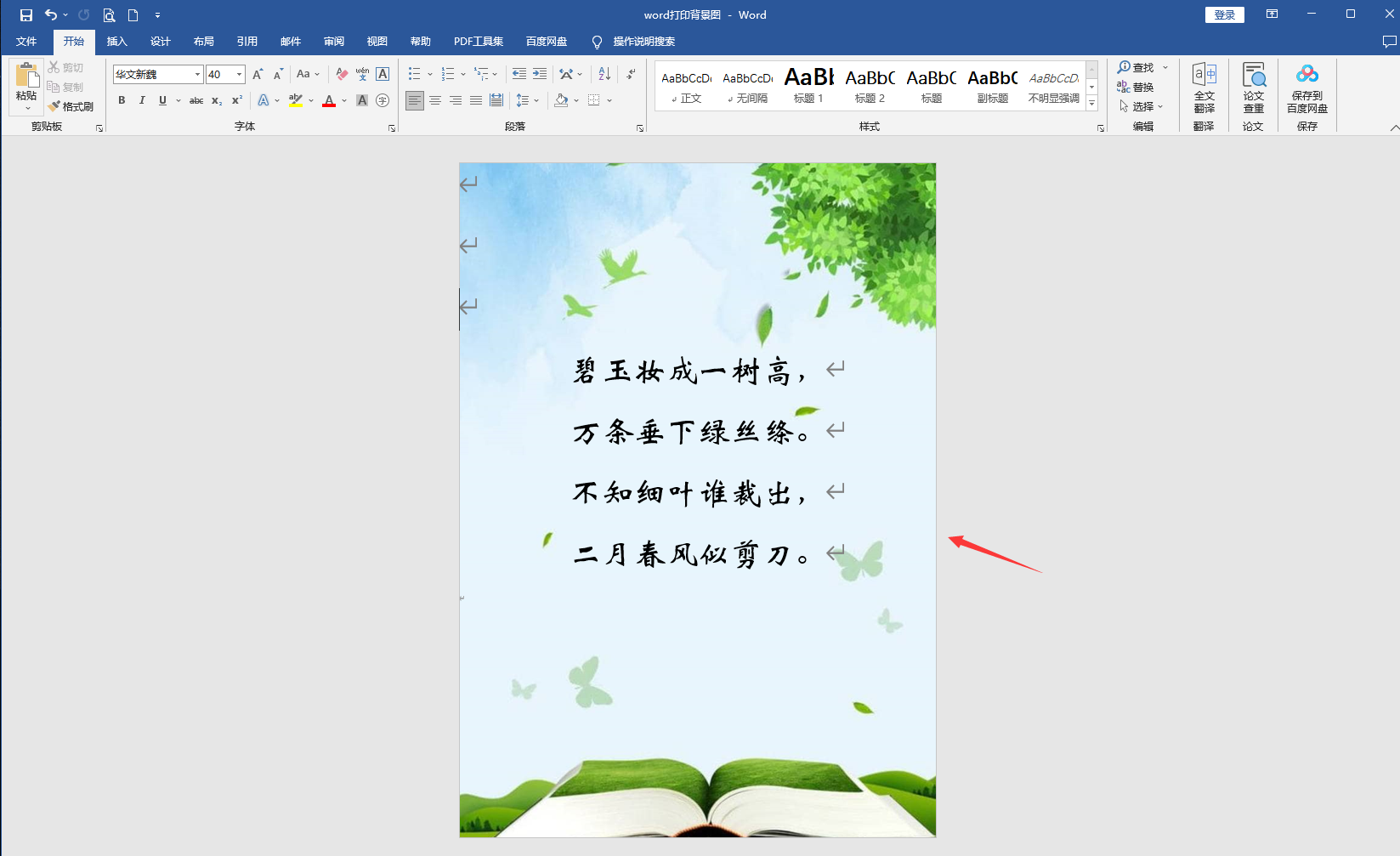Image resolution: width=1400 pixels, height=856 pixels.
Task: Open the PDF工具集 tab
Action: pos(479,42)
